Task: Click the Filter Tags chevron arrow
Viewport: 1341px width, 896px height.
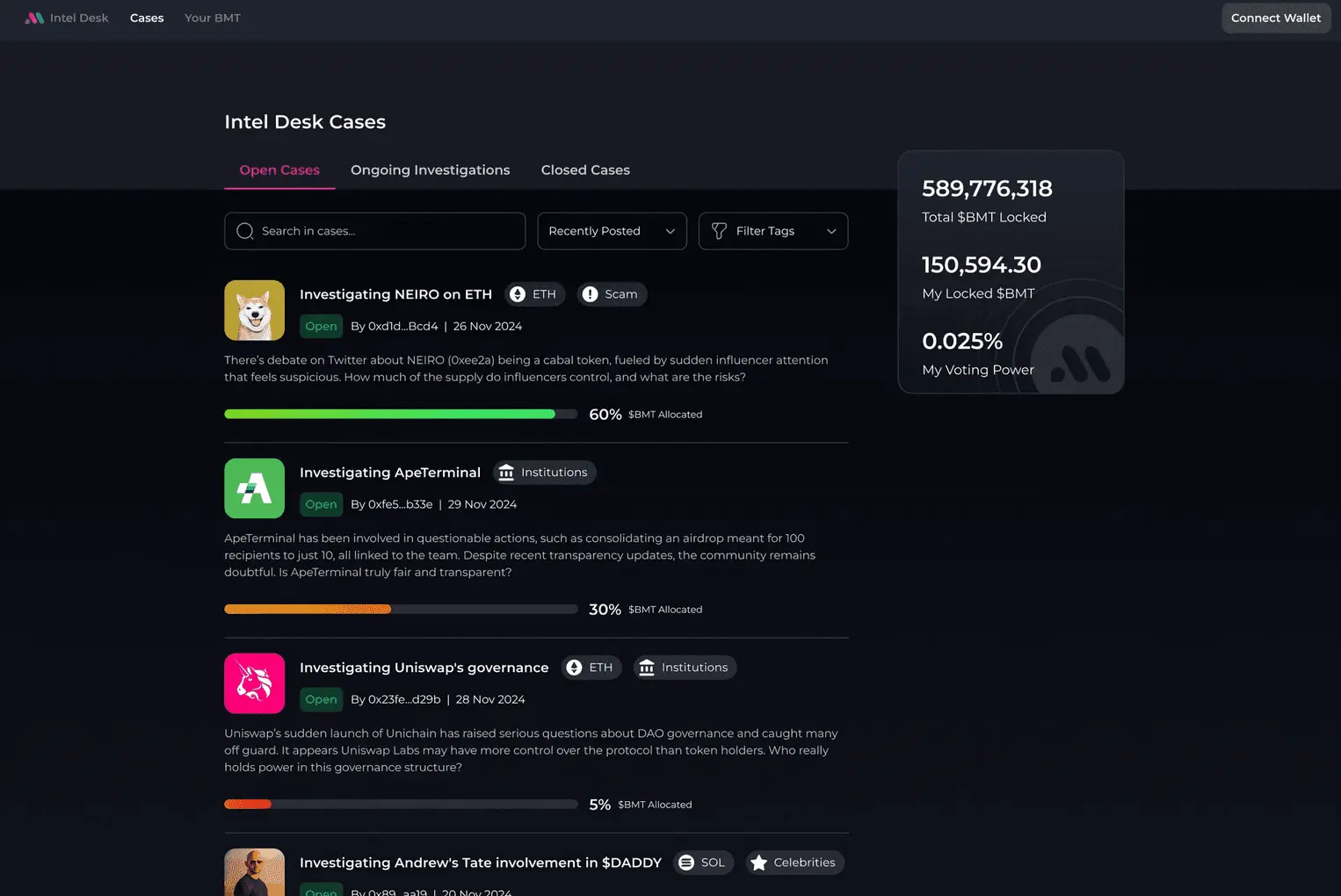Action: coord(831,231)
